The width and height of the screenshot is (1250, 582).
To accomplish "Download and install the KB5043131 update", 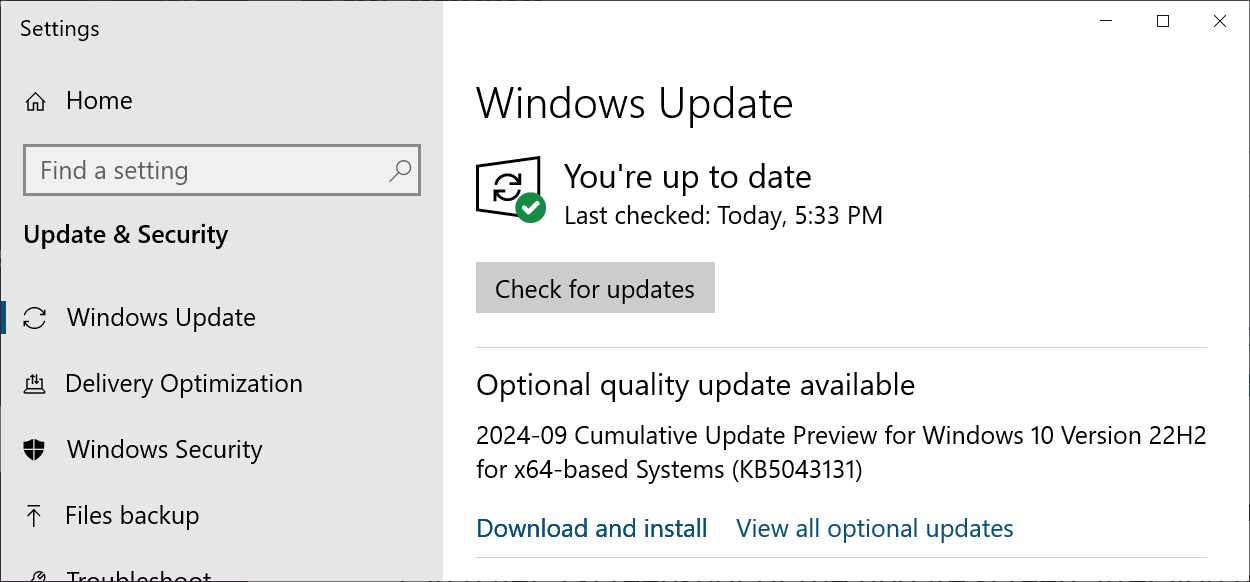I will (x=591, y=528).
